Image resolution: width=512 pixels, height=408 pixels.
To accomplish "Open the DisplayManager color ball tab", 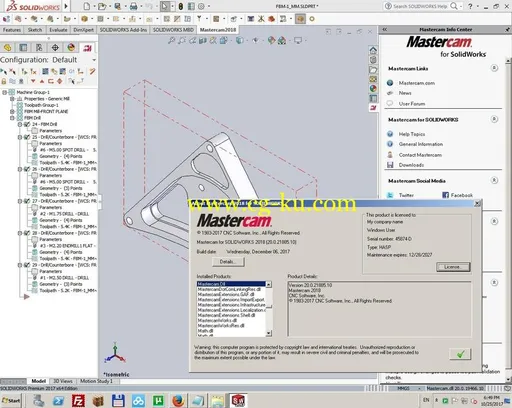I will click(x=71, y=47).
